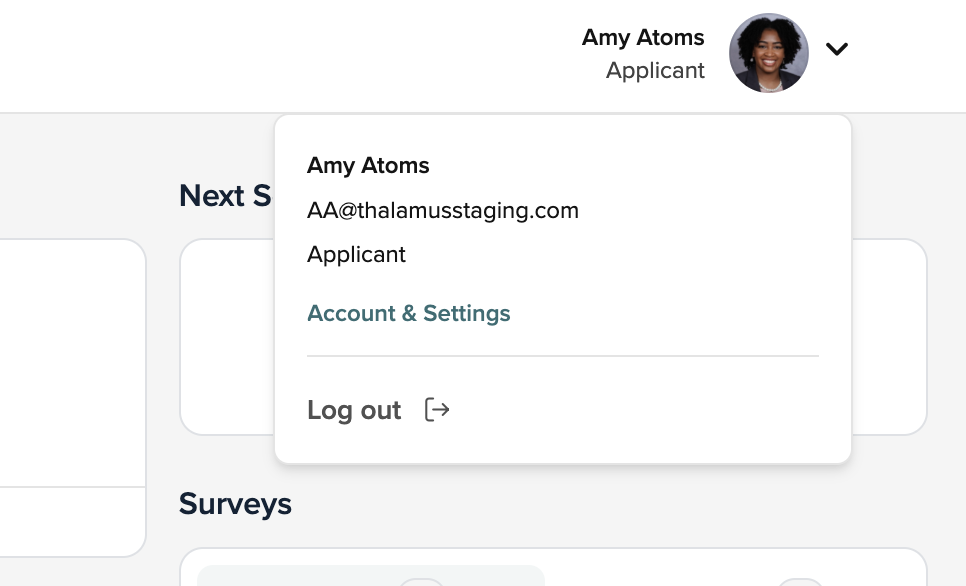Click the bold Amy Atoms name inside dropdown panel
966x586 pixels.
368,165
